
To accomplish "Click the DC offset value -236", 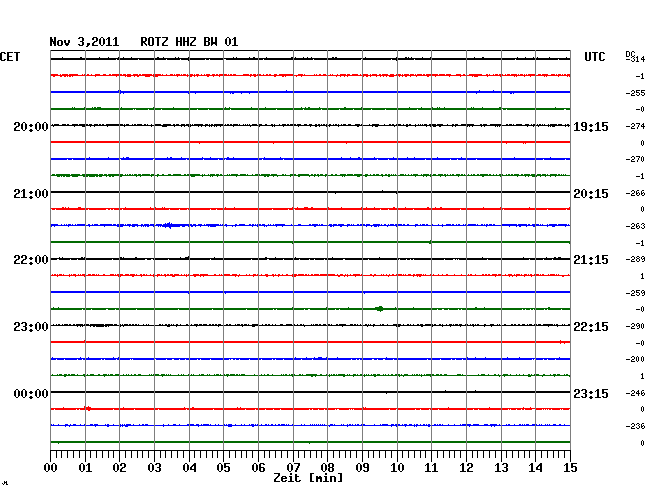I will (x=635, y=426).
